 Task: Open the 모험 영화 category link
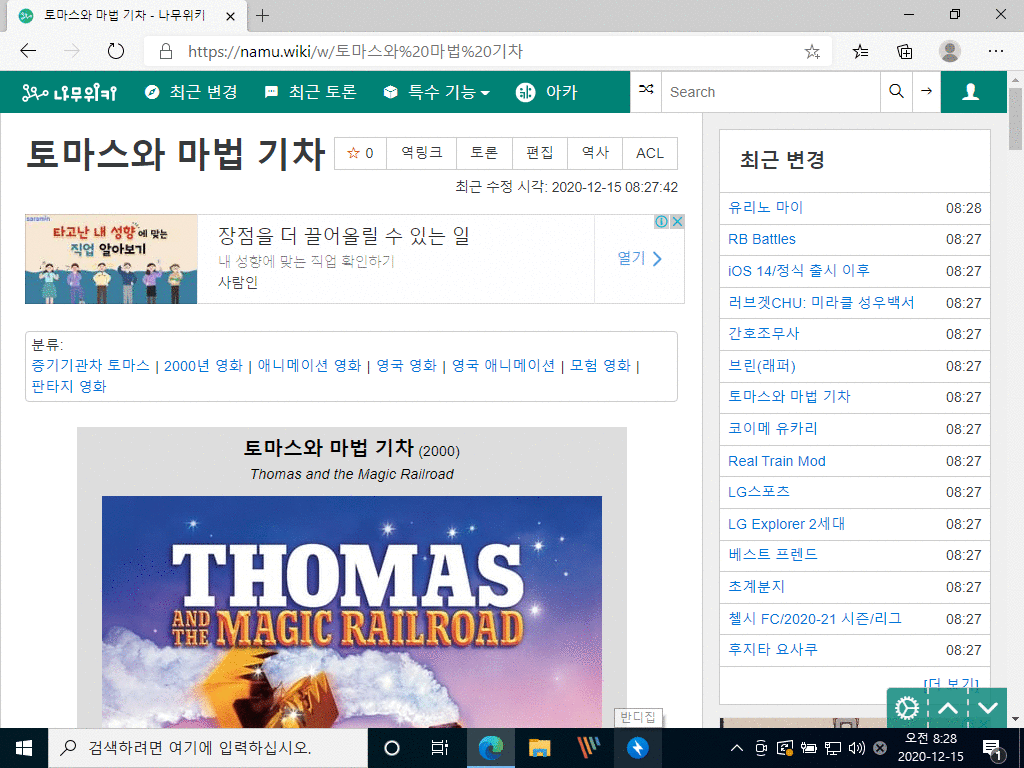click(x=600, y=365)
